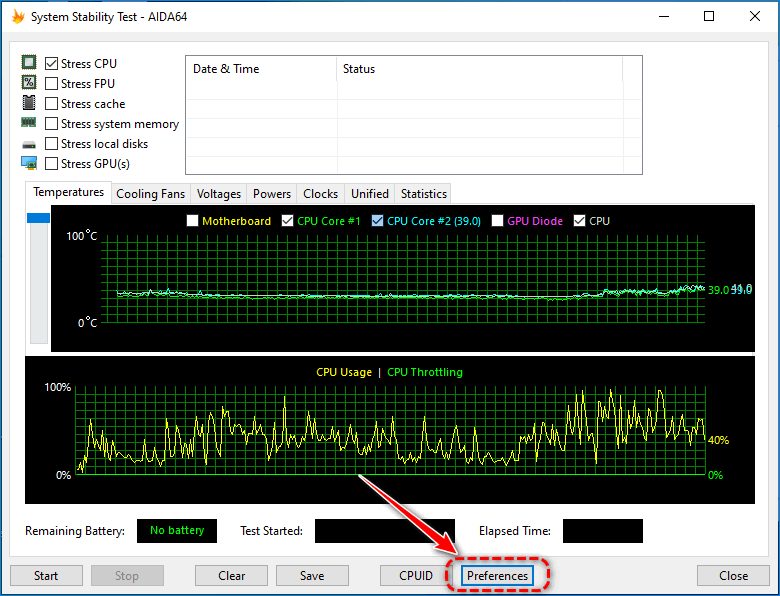Enable the Stress cache checkbox
Screen dimensions: 780x596
51,103
